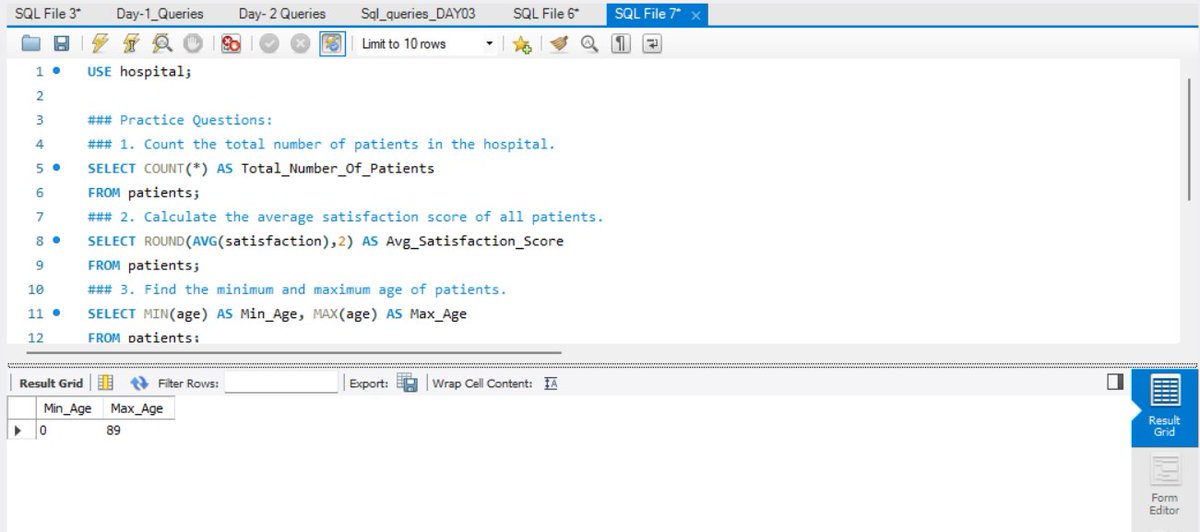The height and width of the screenshot is (532, 1200).
Task: Switch to the Day-1_Queries tab
Action: 160,14
